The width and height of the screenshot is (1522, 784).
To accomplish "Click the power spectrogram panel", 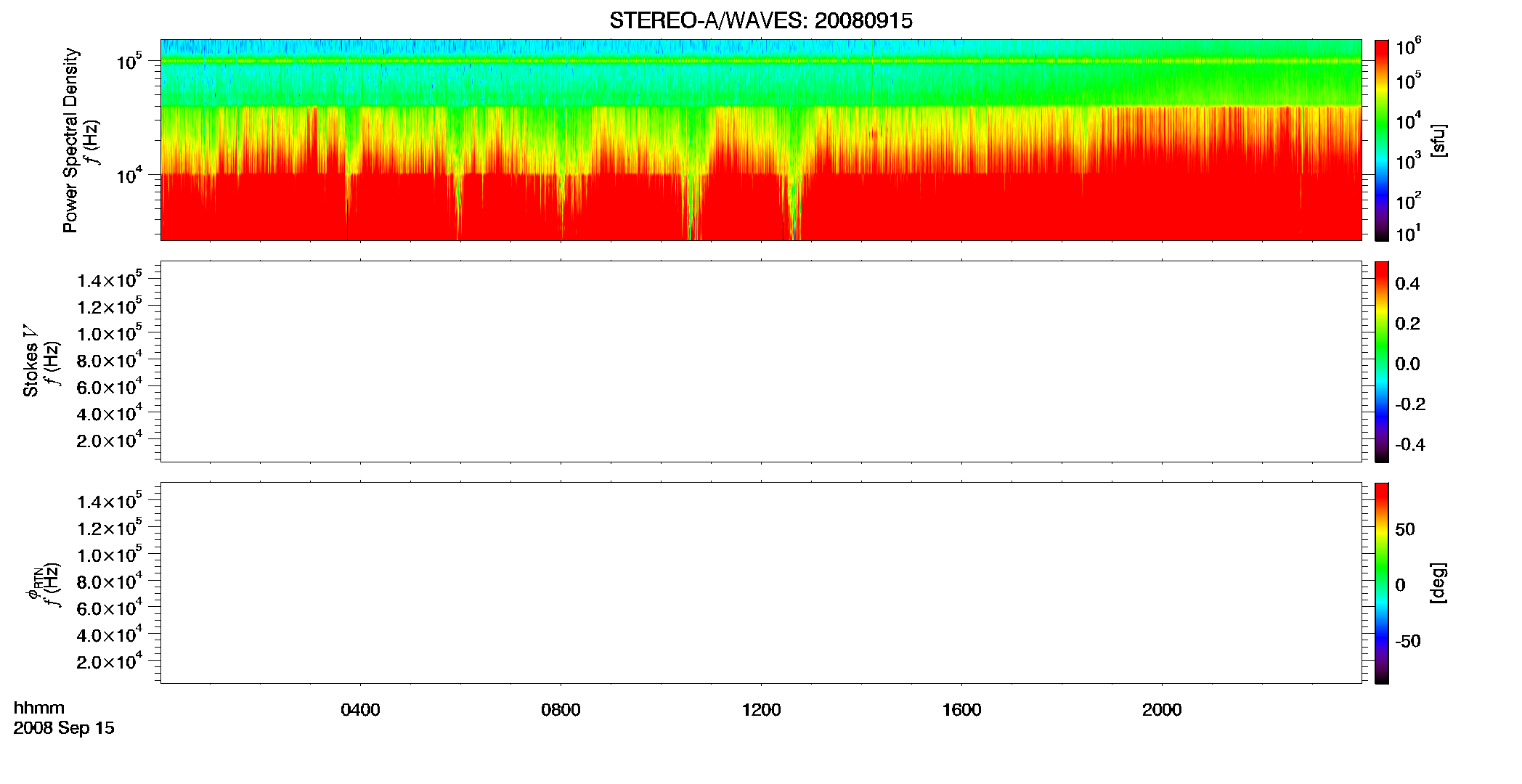I will pos(761,140).
